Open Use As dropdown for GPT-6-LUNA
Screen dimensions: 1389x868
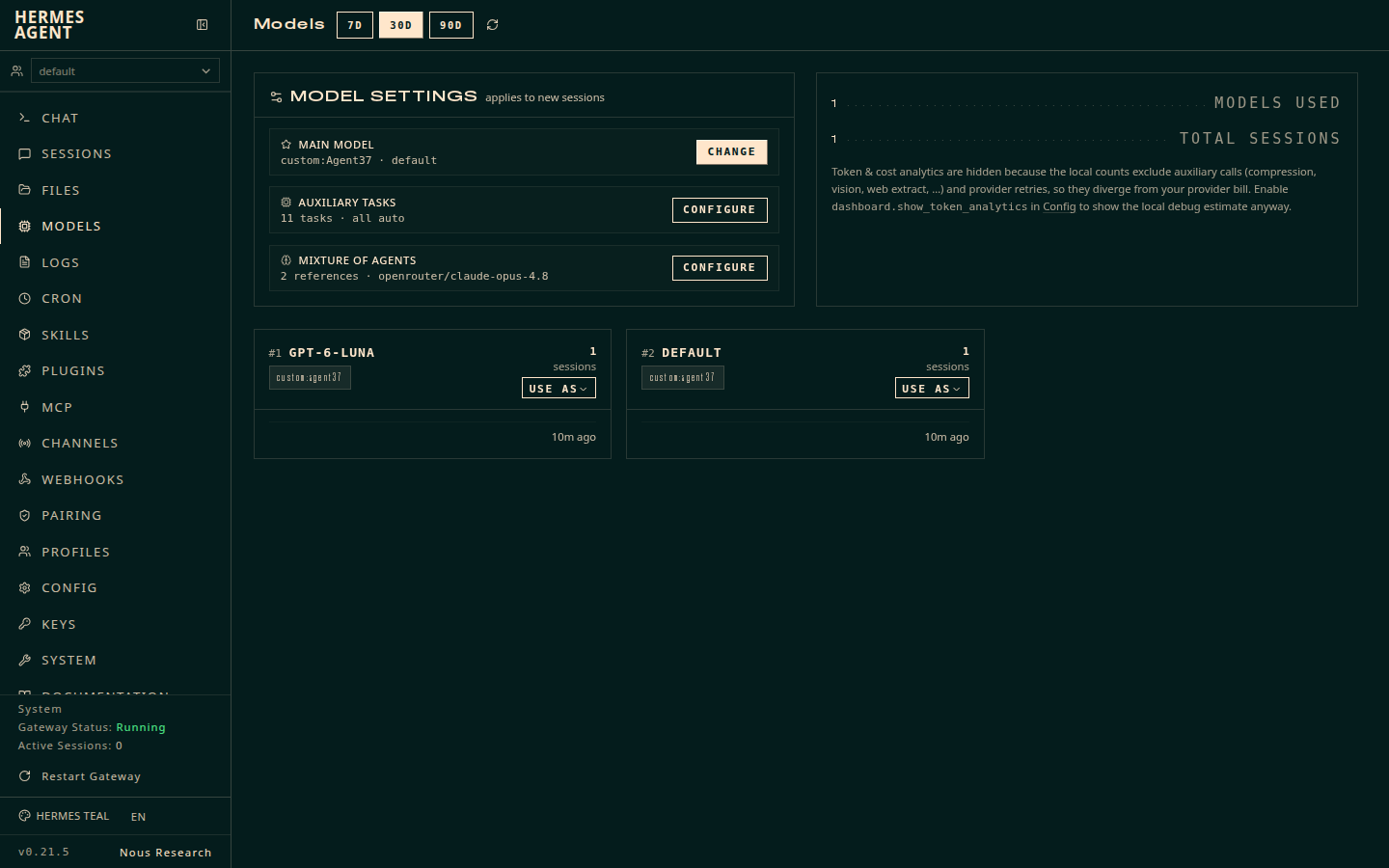click(558, 388)
